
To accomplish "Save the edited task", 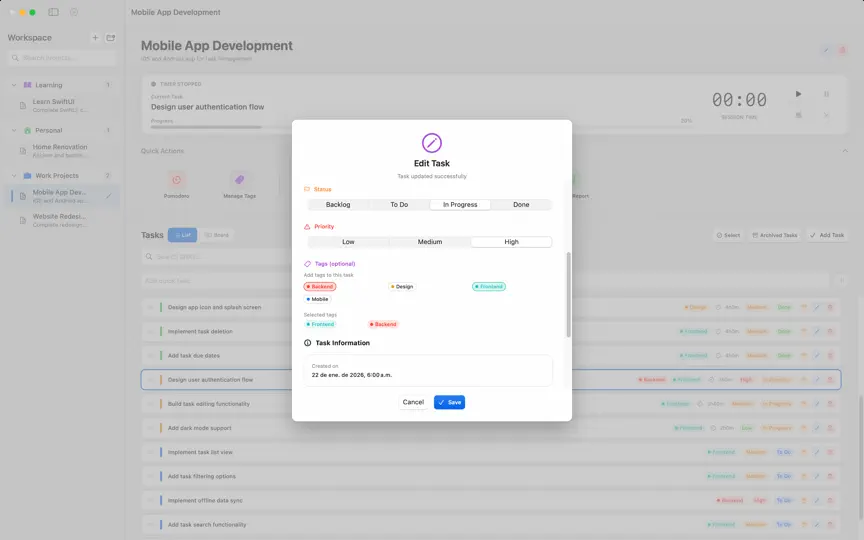I will 449,402.
